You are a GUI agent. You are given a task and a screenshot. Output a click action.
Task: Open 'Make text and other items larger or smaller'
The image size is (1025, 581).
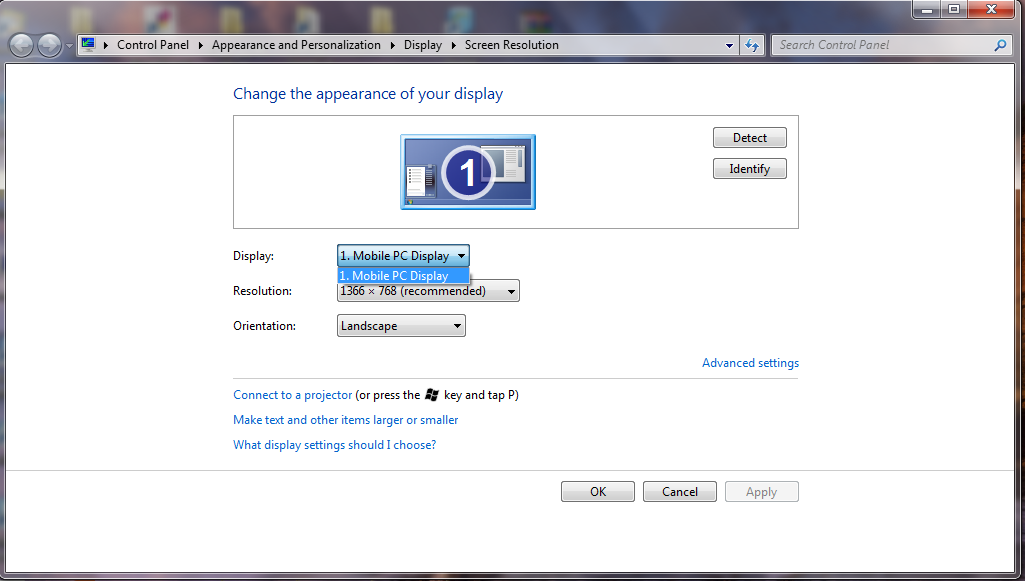pos(345,420)
